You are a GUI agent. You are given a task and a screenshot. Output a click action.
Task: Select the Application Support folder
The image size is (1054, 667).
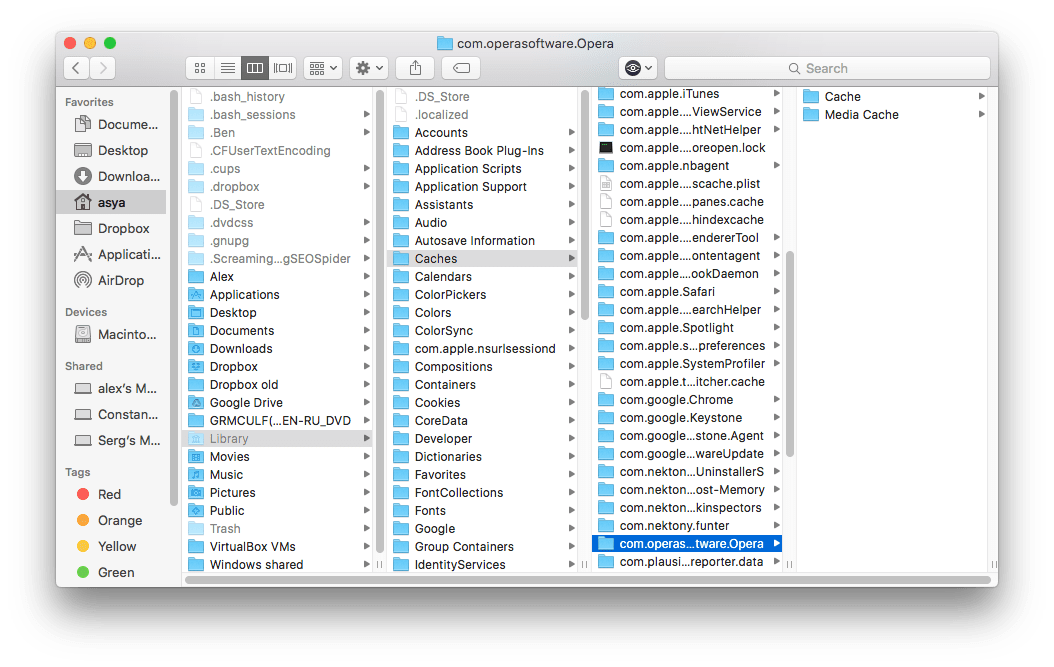[483, 187]
